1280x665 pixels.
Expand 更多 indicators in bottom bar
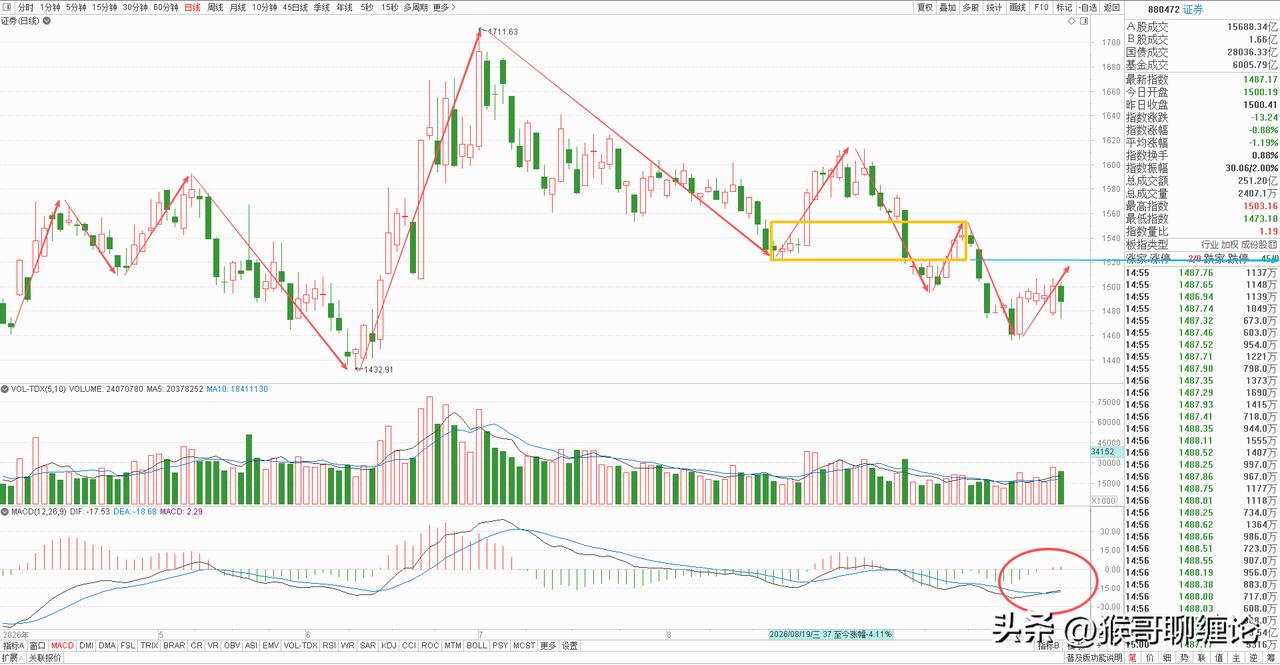coord(548,646)
